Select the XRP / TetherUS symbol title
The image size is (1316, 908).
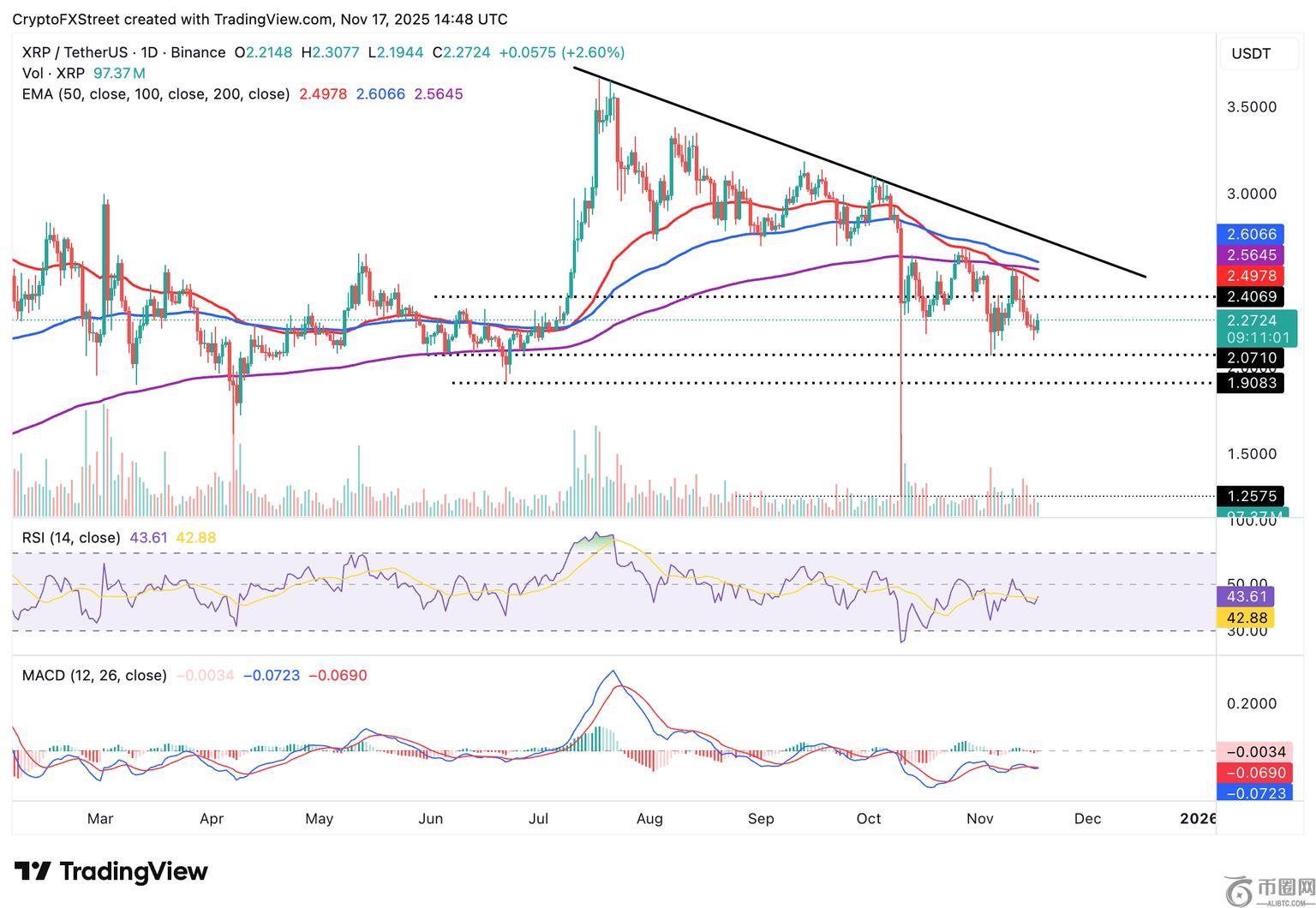pos(123,52)
